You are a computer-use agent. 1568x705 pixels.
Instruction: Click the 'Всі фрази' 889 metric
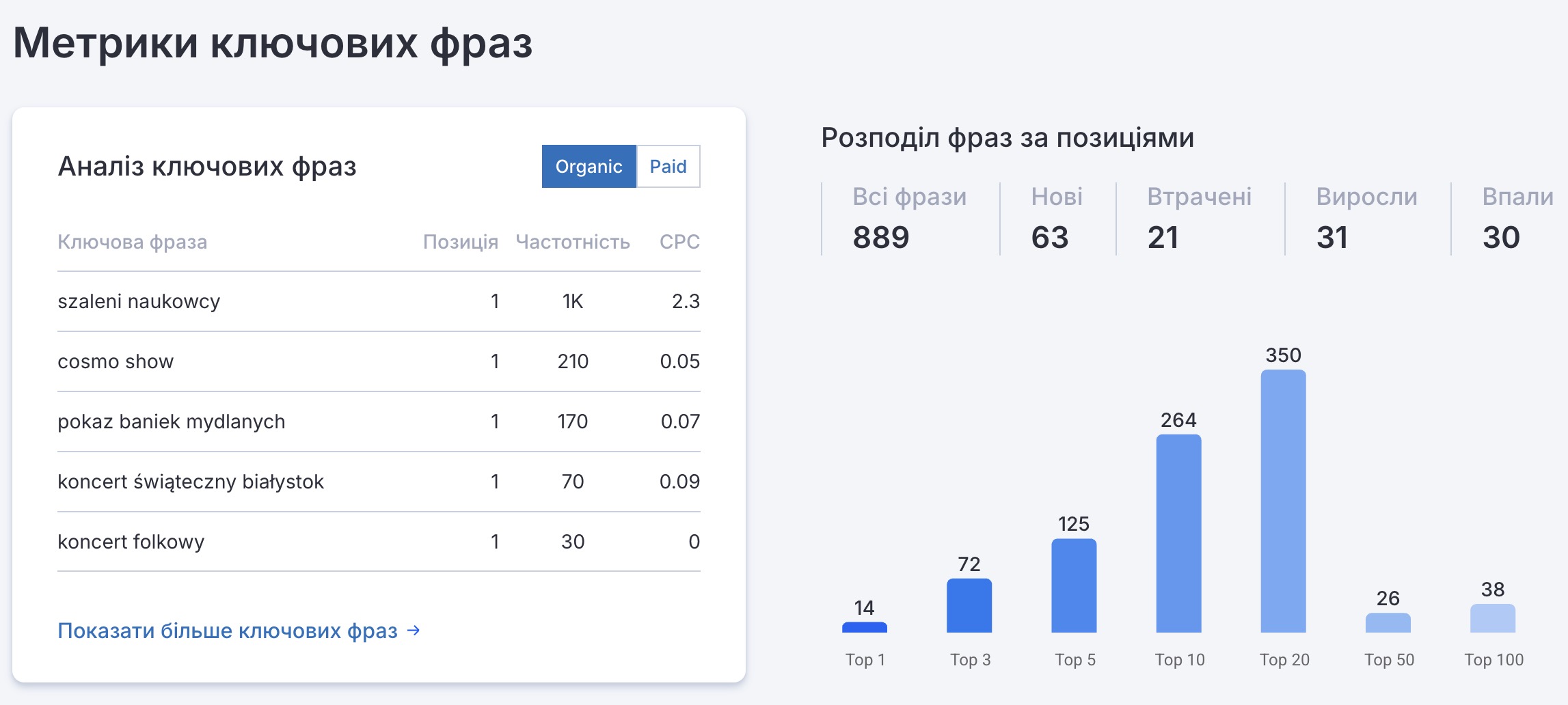pyautogui.click(x=908, y=219)
